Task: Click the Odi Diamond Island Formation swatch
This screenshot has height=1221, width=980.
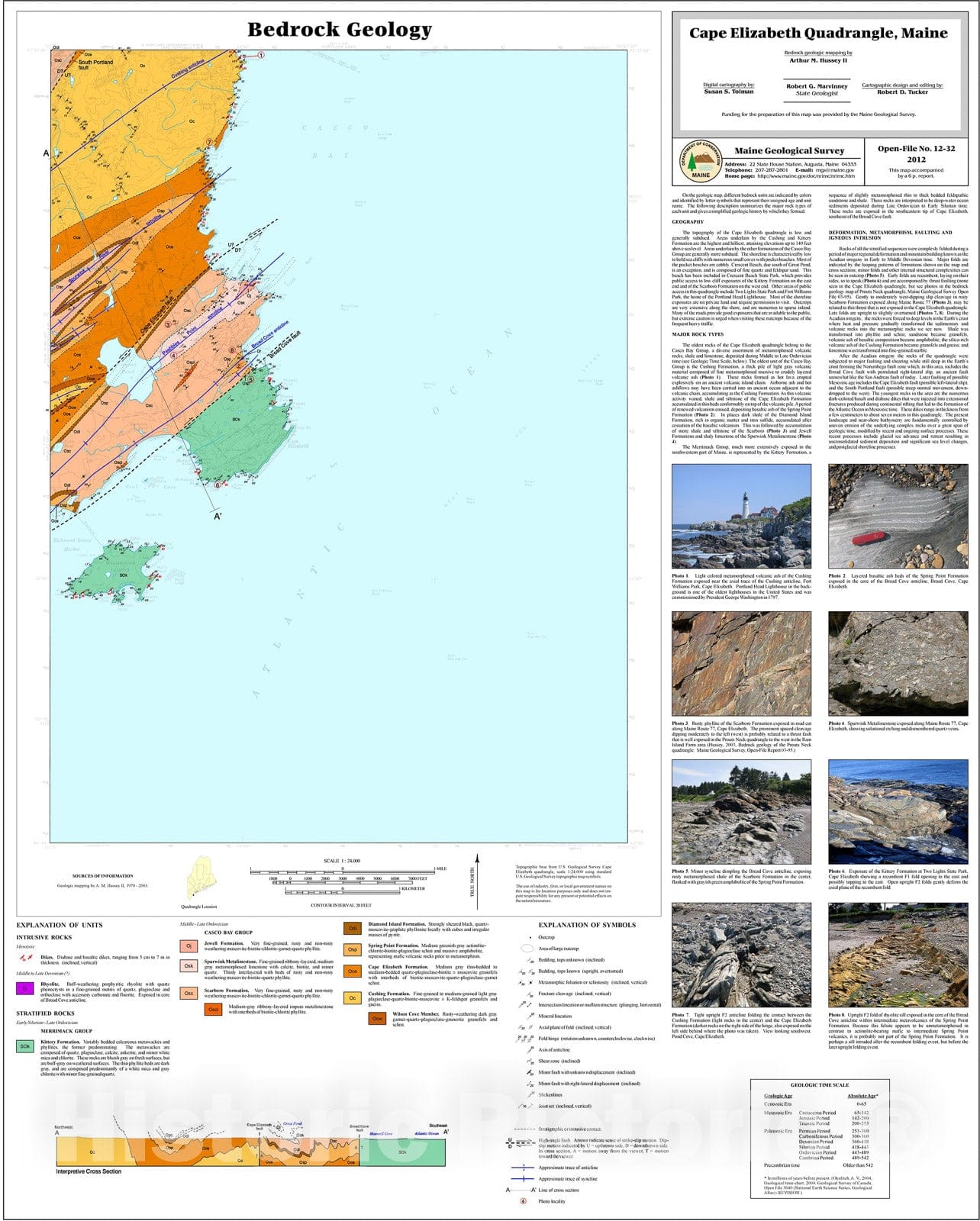Action: [353, 929]
